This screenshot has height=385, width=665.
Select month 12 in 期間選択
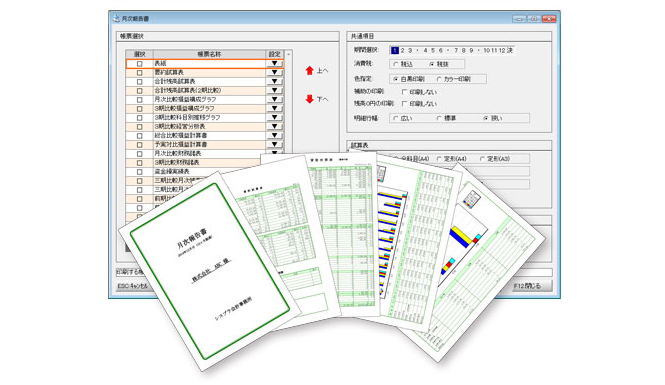pyautogui.click(x=502, y=50)
